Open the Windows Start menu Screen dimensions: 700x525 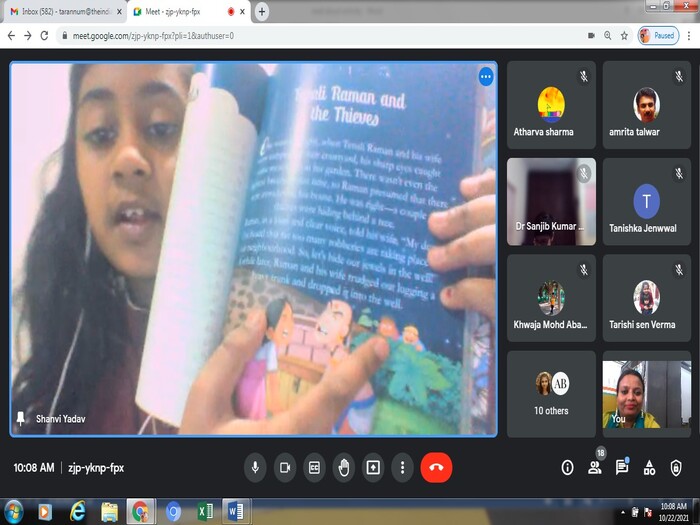(x=13, y=512)
